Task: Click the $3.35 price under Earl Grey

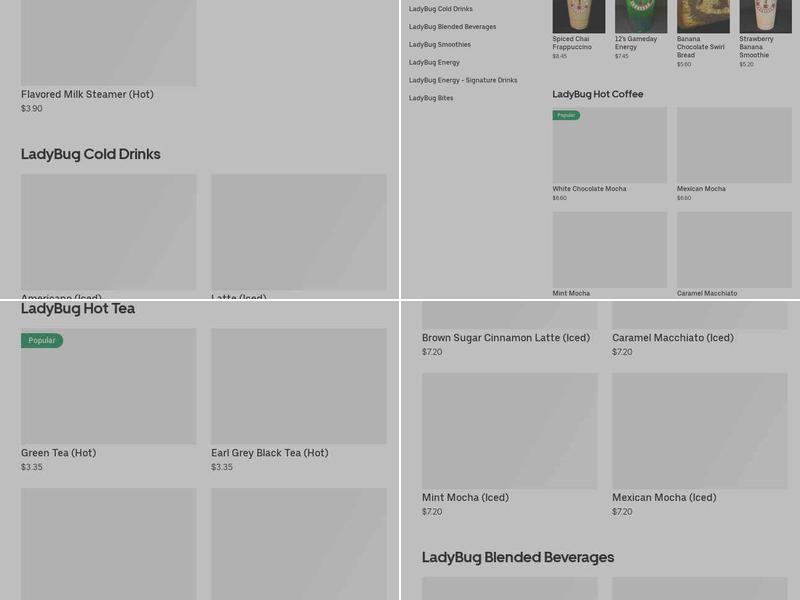Action: [222, 467]
